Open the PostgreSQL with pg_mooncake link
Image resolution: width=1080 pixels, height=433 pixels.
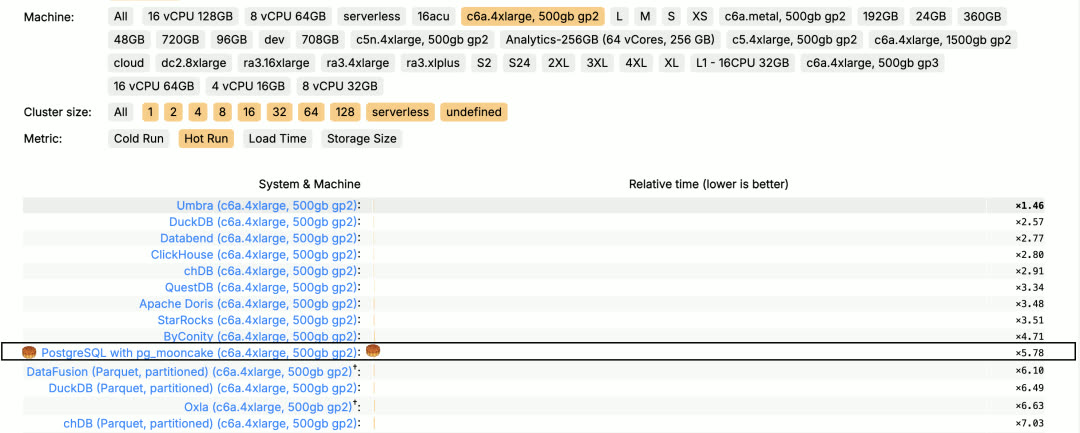pos(199,353)
